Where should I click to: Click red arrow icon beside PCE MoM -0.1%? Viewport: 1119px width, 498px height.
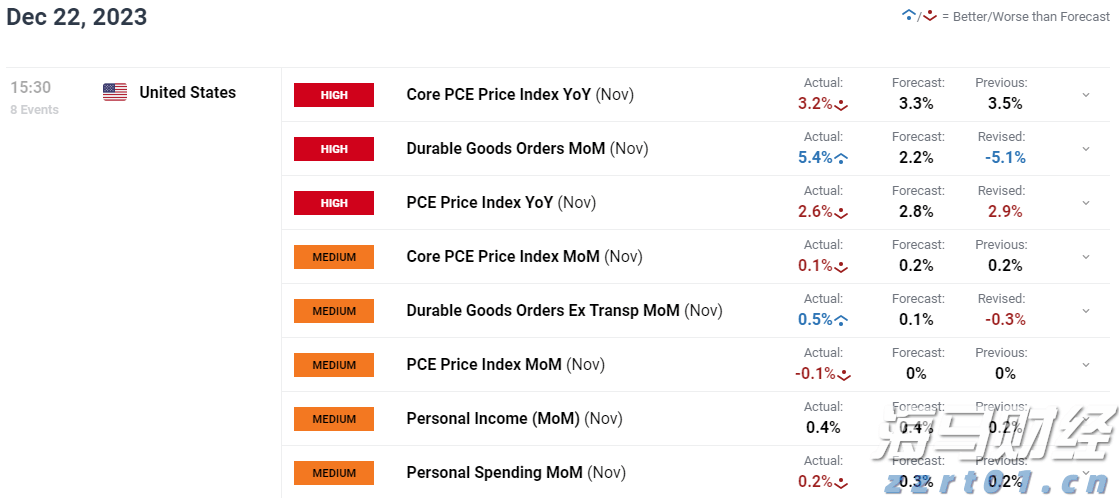click(844, 375)
